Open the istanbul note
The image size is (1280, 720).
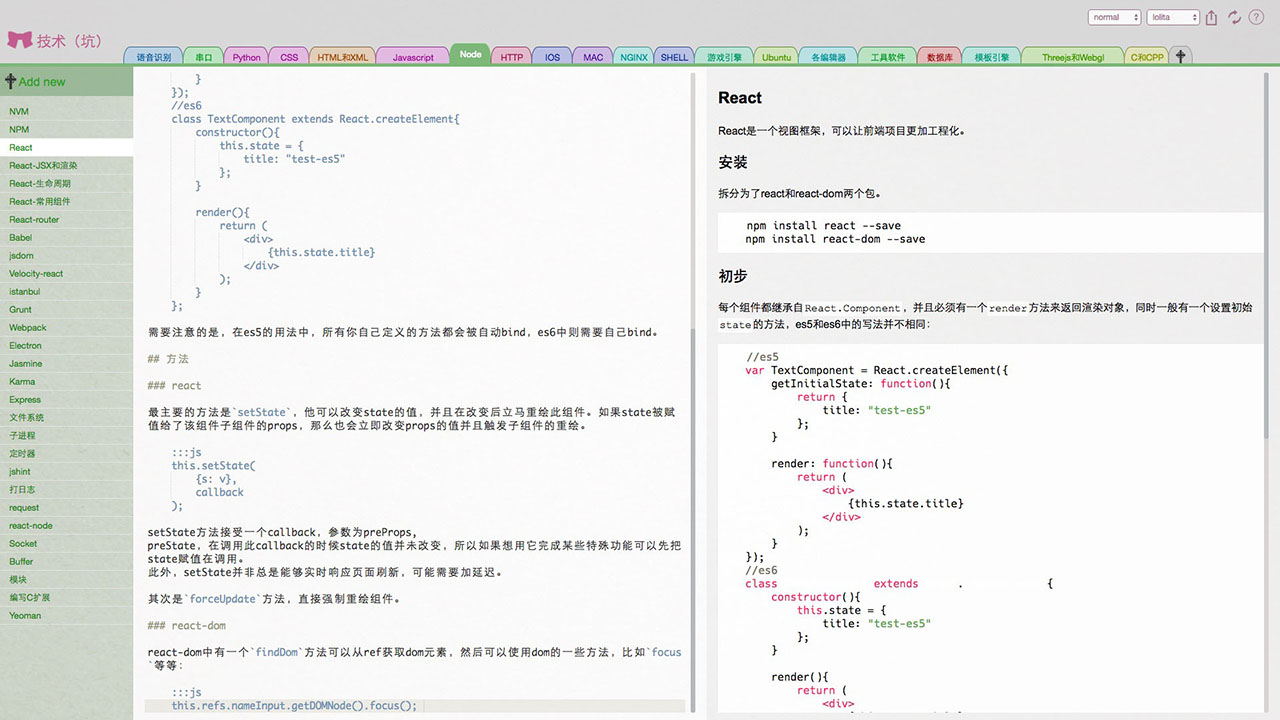click(x=66, y=291)
